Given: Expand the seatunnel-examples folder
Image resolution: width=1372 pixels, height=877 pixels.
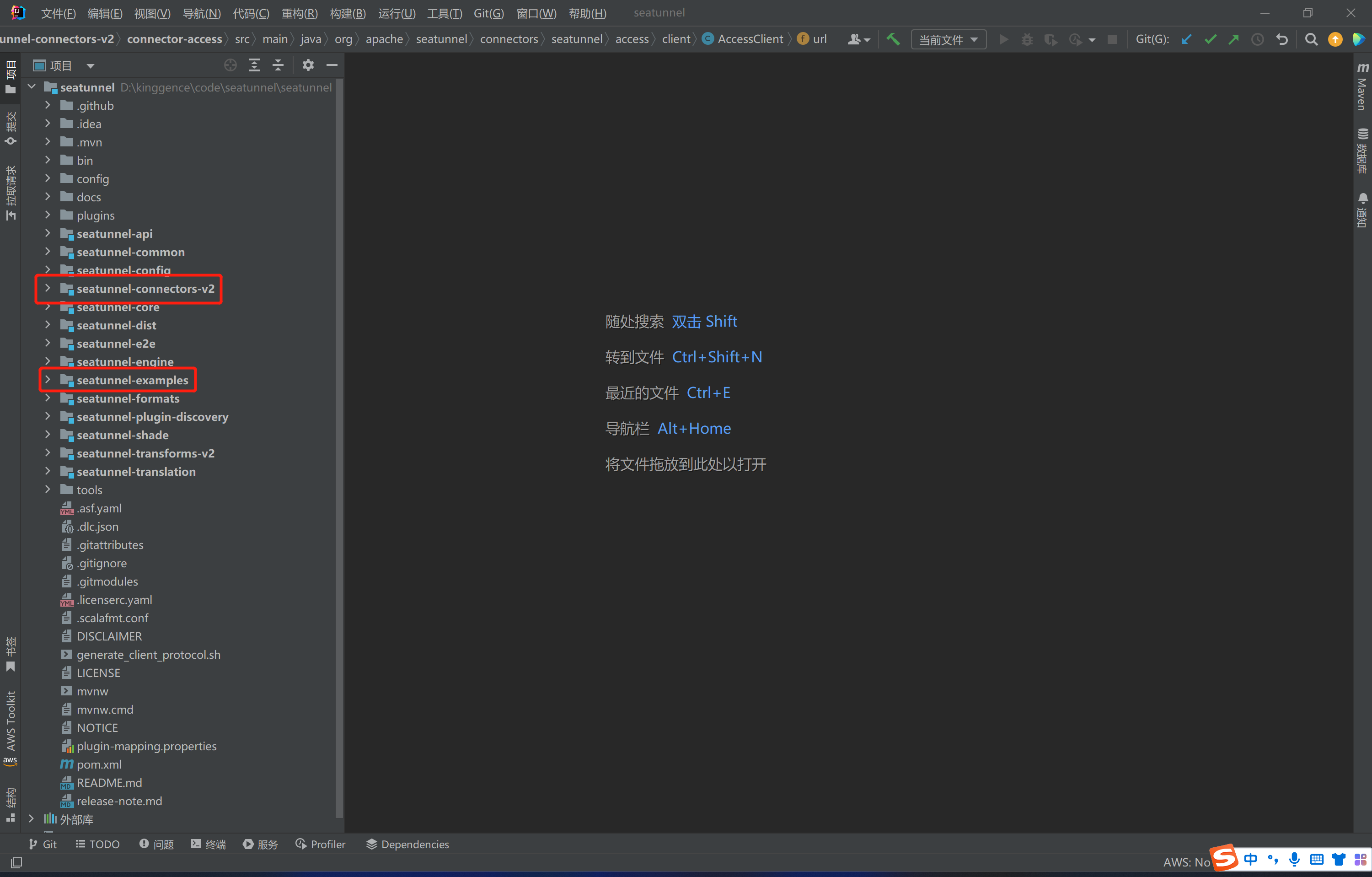Looking at the screenshot, I should [x=48, y=380].
